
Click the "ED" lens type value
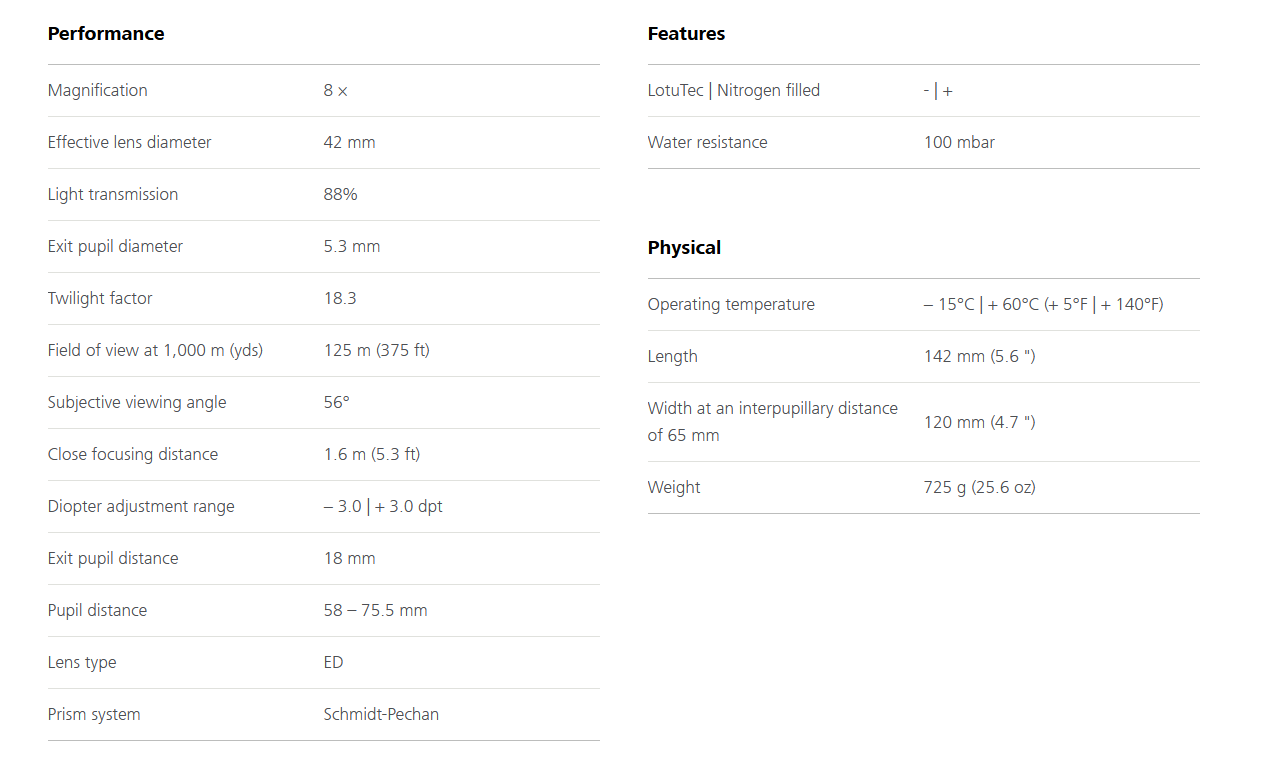[333, 663]
